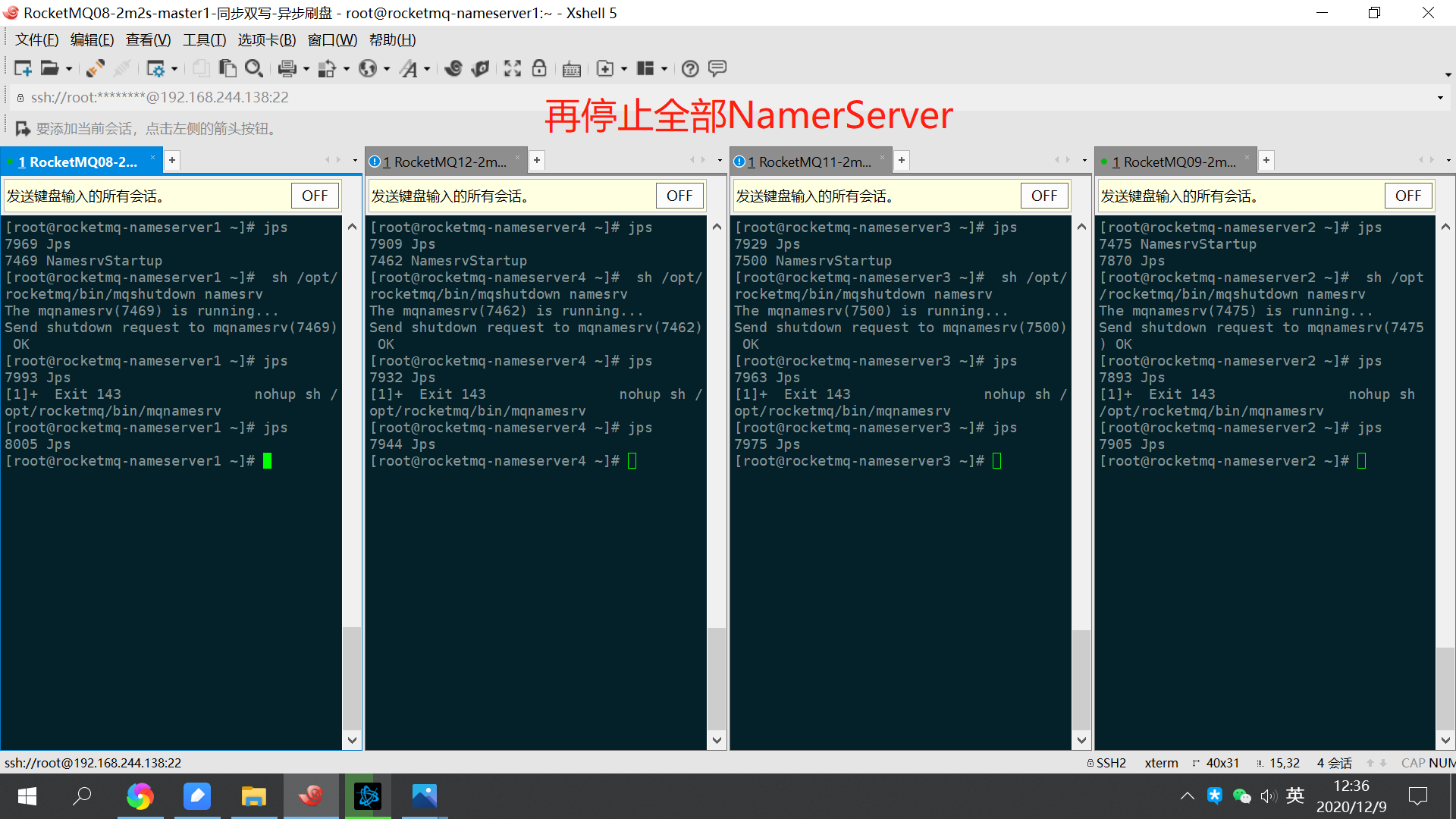Expand Print icon dropdown arrow
This screenshot has height=819, width=1456.
coord(306,69)
